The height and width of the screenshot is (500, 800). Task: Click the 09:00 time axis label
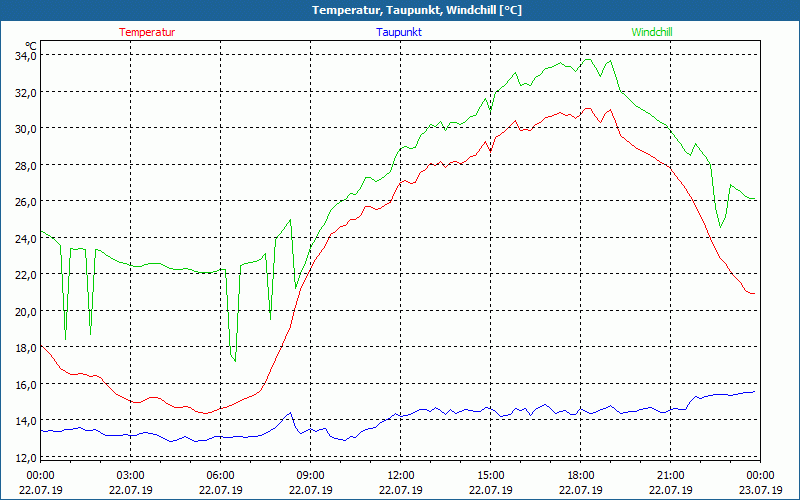pos(311,476)
